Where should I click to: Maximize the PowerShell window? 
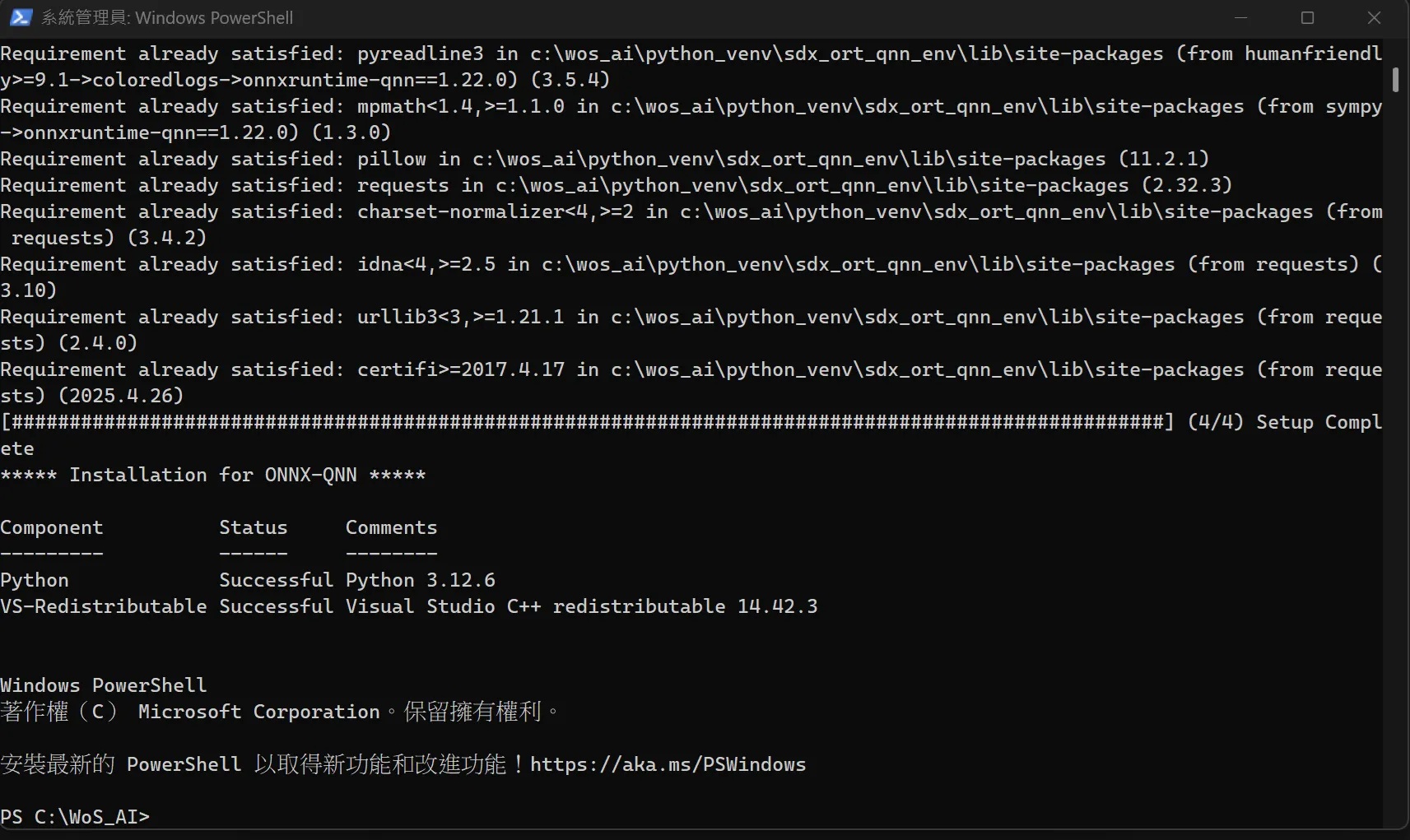point(1307,17)
